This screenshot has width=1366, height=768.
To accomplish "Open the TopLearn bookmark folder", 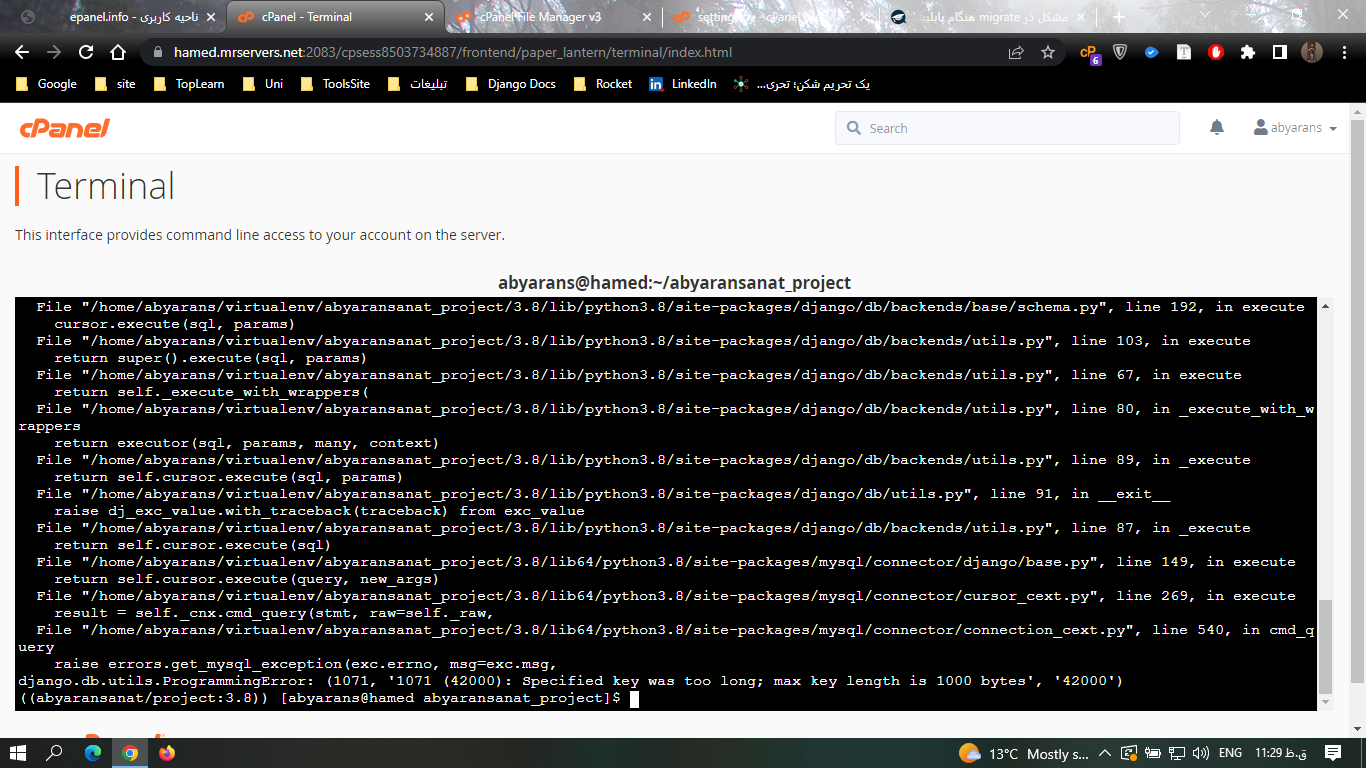I will click(x=188, y=84).
